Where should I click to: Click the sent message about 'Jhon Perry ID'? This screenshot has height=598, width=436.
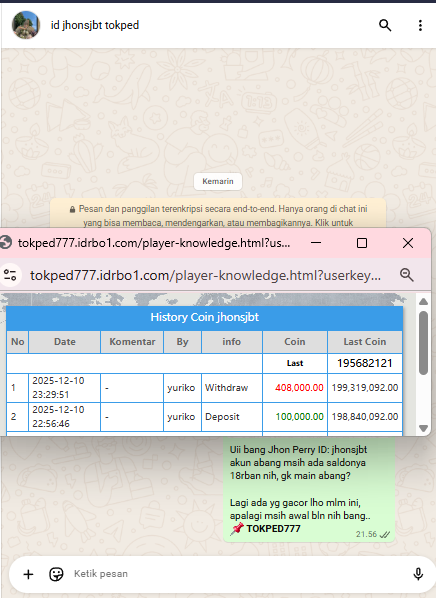click(309, 489)
